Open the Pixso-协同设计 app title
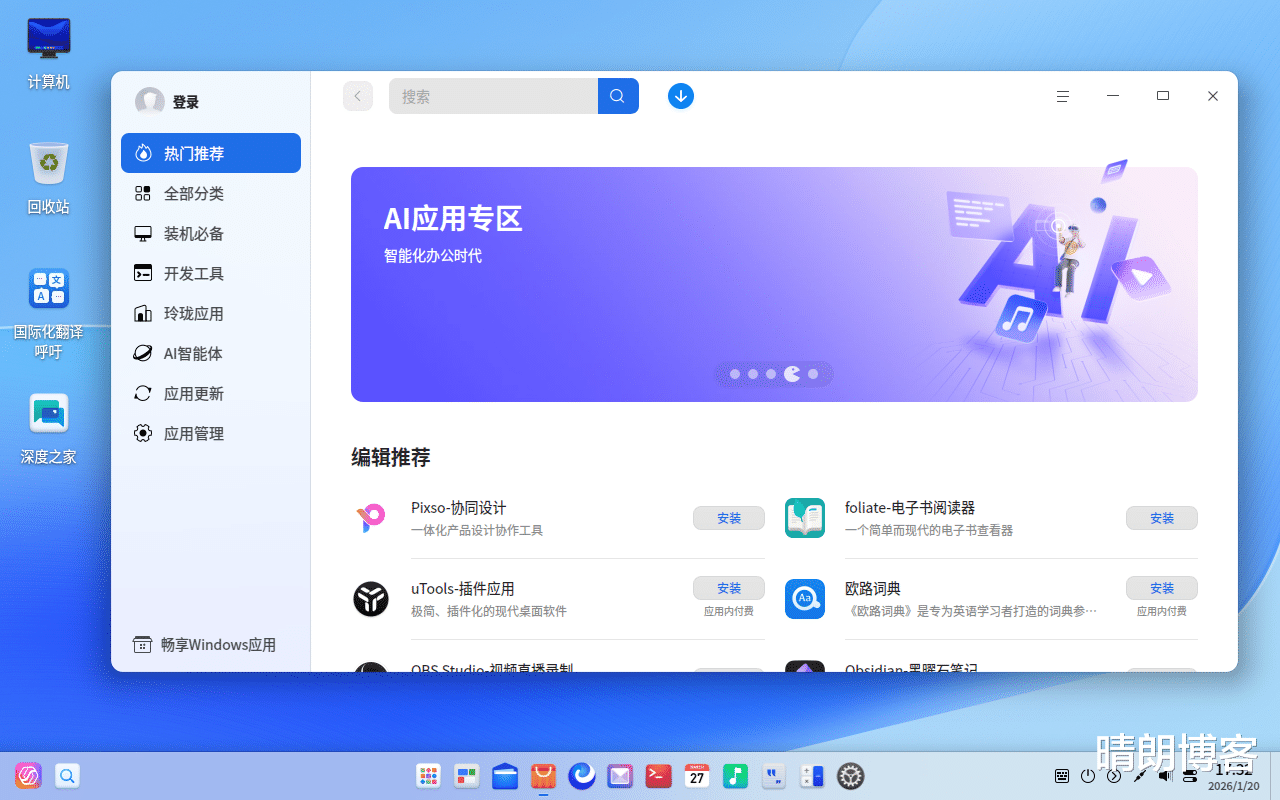This screenshot has height=800, width=1280. click(459, 508)
